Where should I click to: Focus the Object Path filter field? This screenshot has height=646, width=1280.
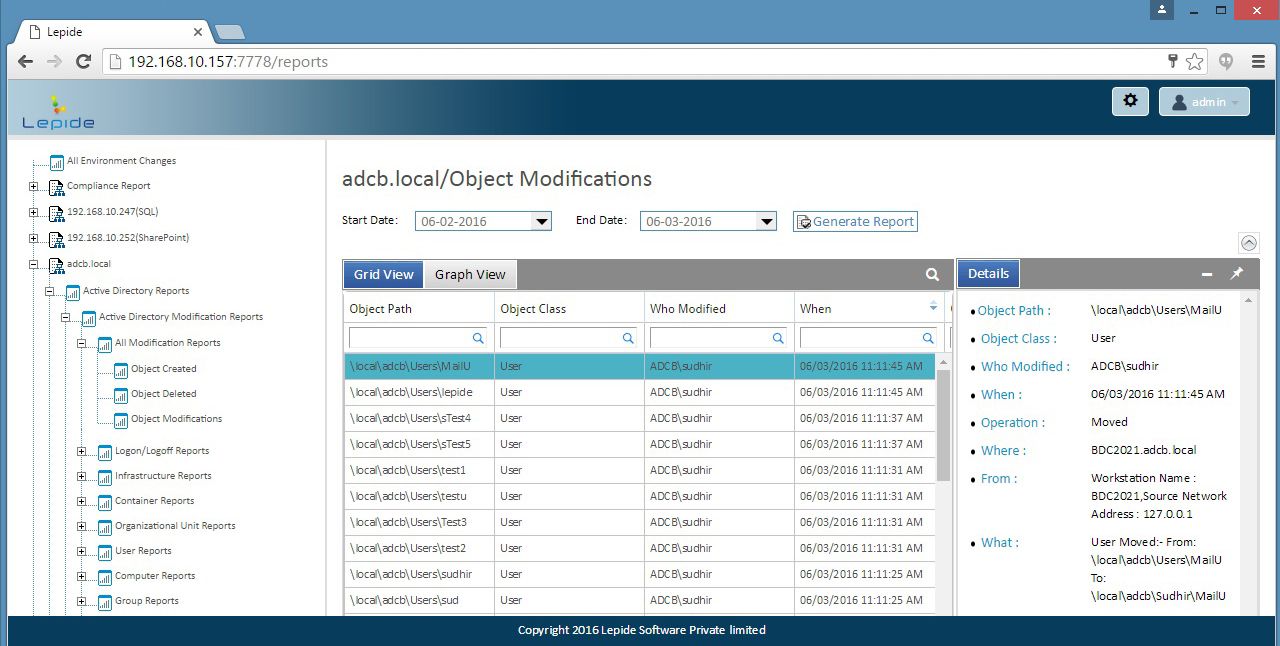[418, 339]
